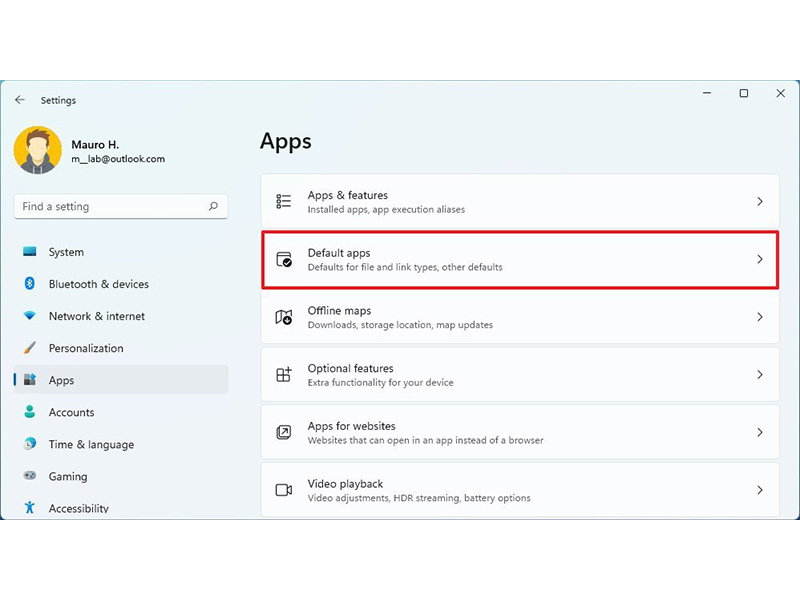Click the Find a setting search box

(121, 206)
